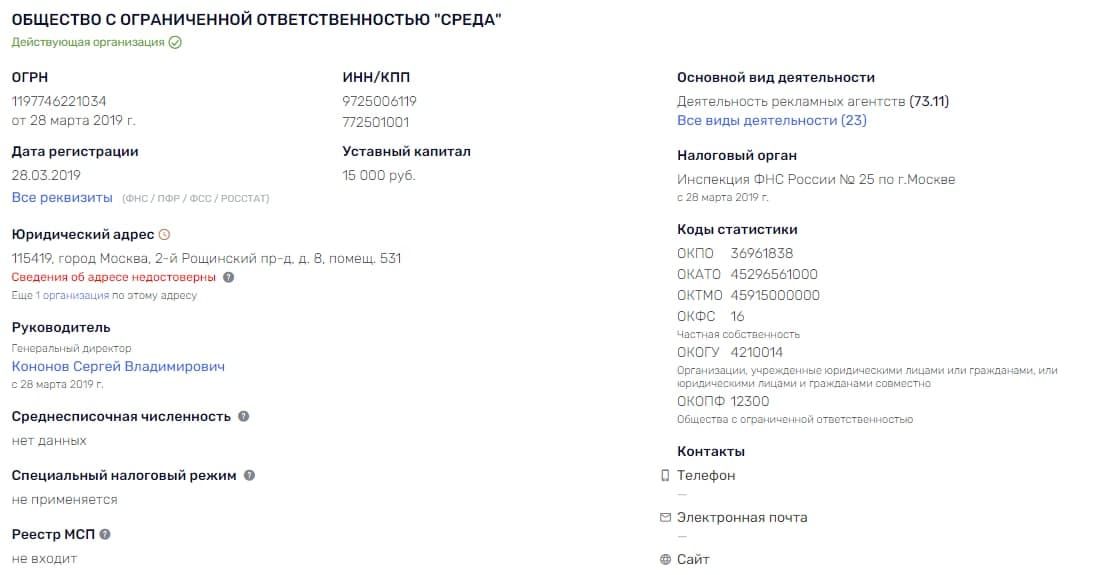Image resolution: width=1117 pixels, height=575 pixels.
Task: Click the globe icon next to Сайт
Action: (665, 560)
